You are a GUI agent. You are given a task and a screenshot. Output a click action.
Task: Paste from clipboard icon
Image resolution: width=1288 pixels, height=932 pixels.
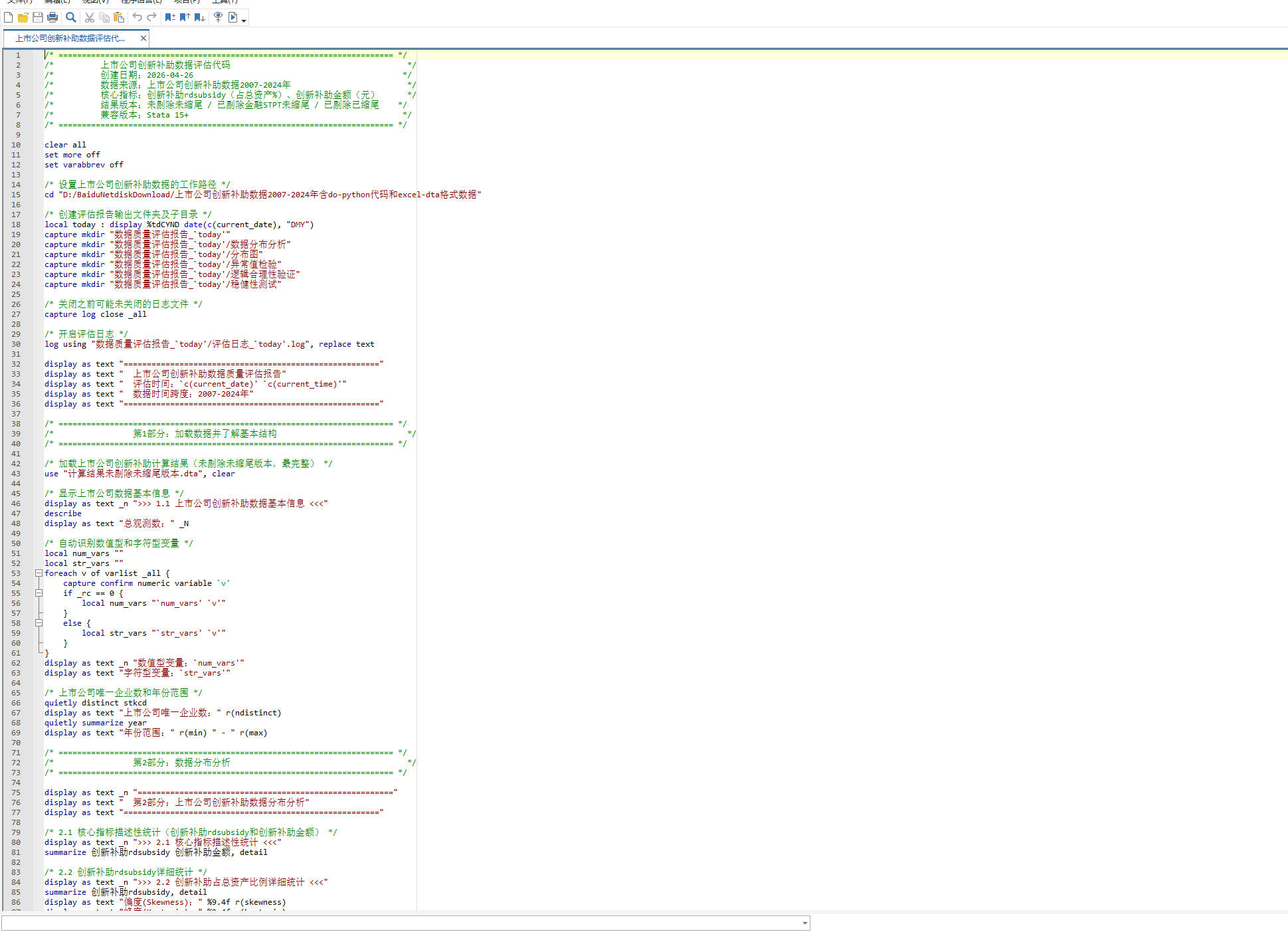click(119, 17)
